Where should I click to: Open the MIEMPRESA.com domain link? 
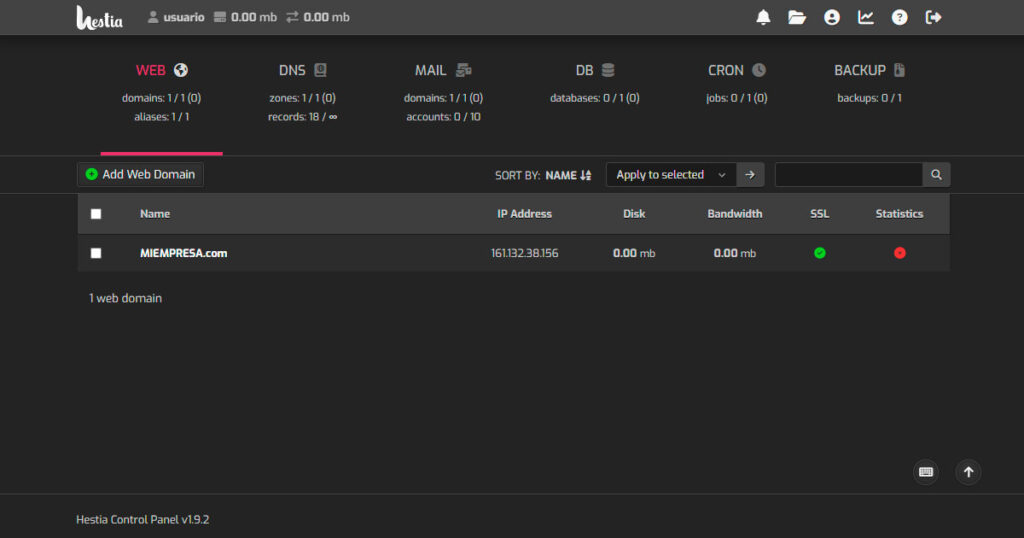(x=184, y=253)
